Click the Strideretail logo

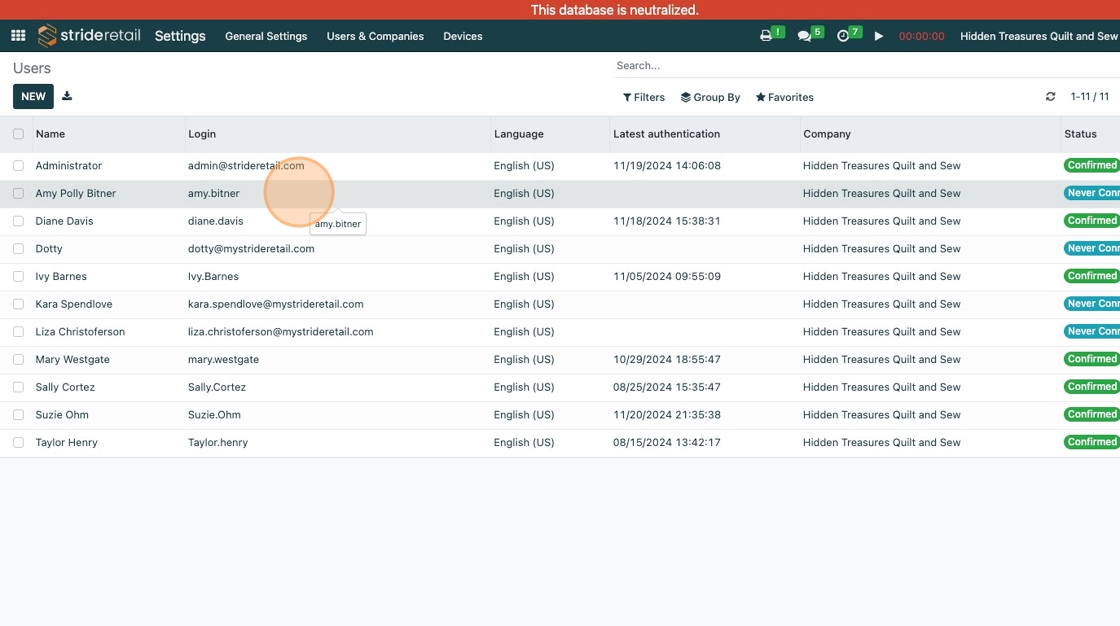click(89, 36)
